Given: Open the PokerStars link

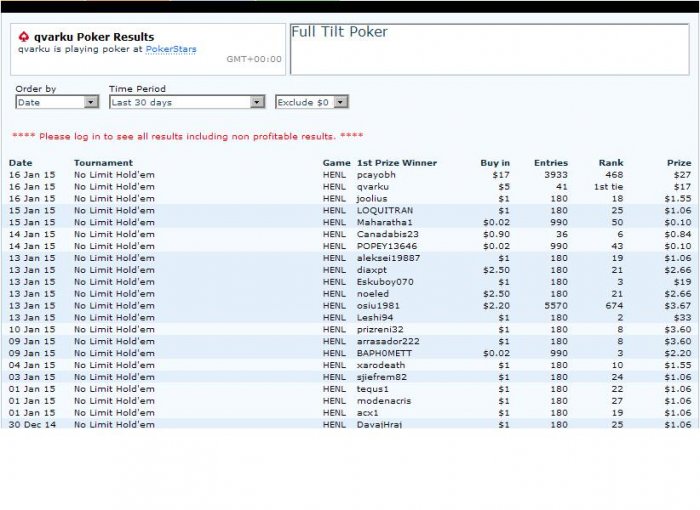Looking at the screenshot, I should tap(171, 49).
